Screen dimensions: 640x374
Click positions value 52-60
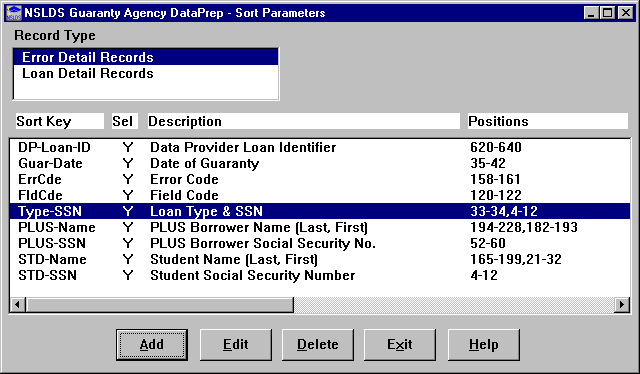pyautogui.click(x=488, y=243)
